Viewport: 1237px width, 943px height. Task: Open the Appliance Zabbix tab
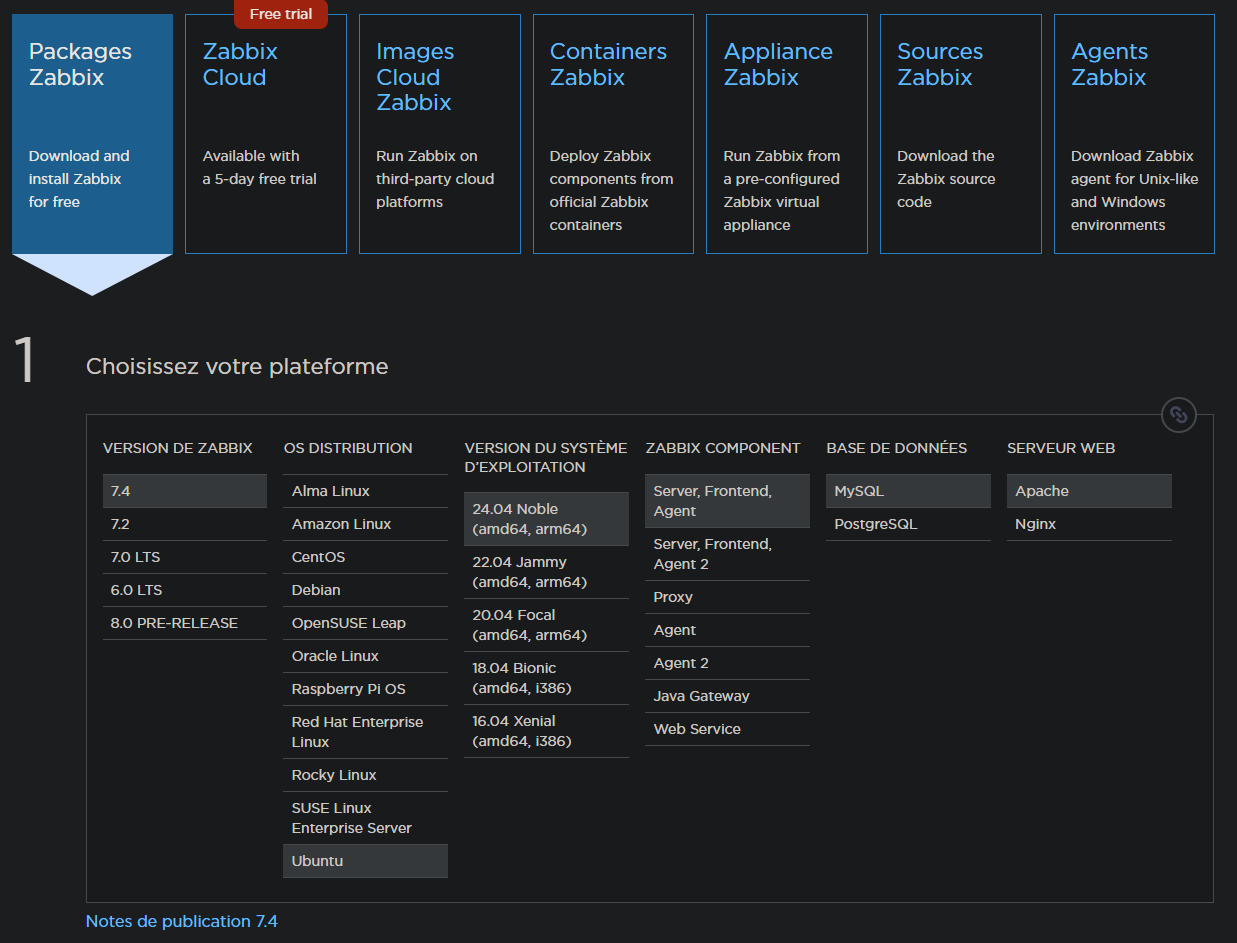(x=786, y=134)
